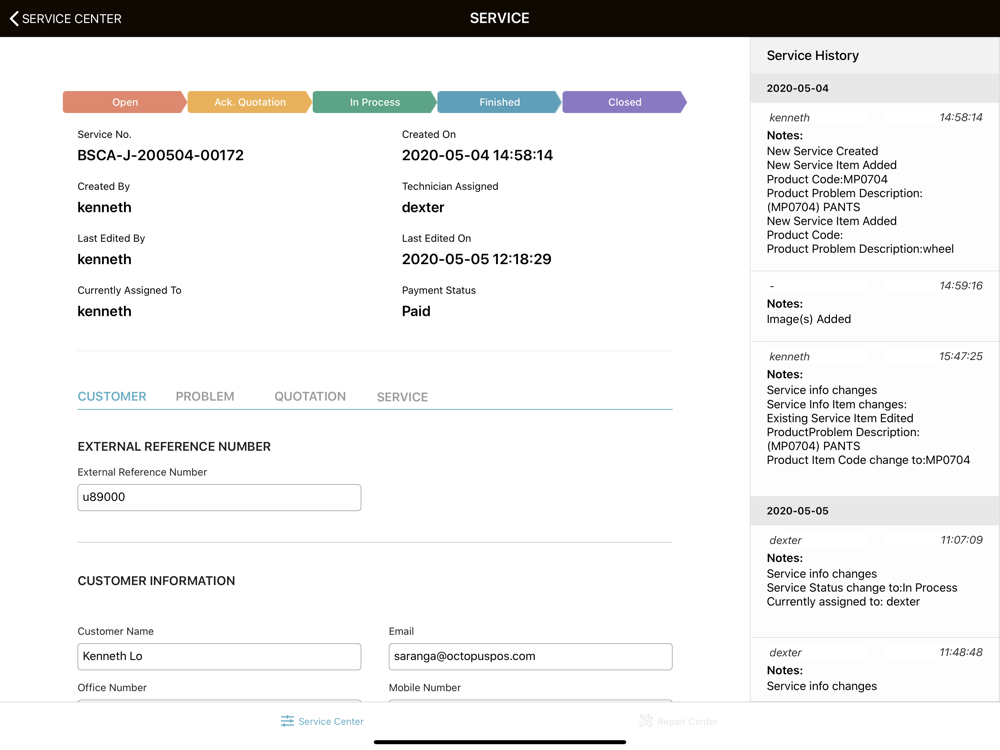This screenshot has width=1000, height=750.
Task: Tap the Service Center sliders icon
Action: (x=287, y=721)
